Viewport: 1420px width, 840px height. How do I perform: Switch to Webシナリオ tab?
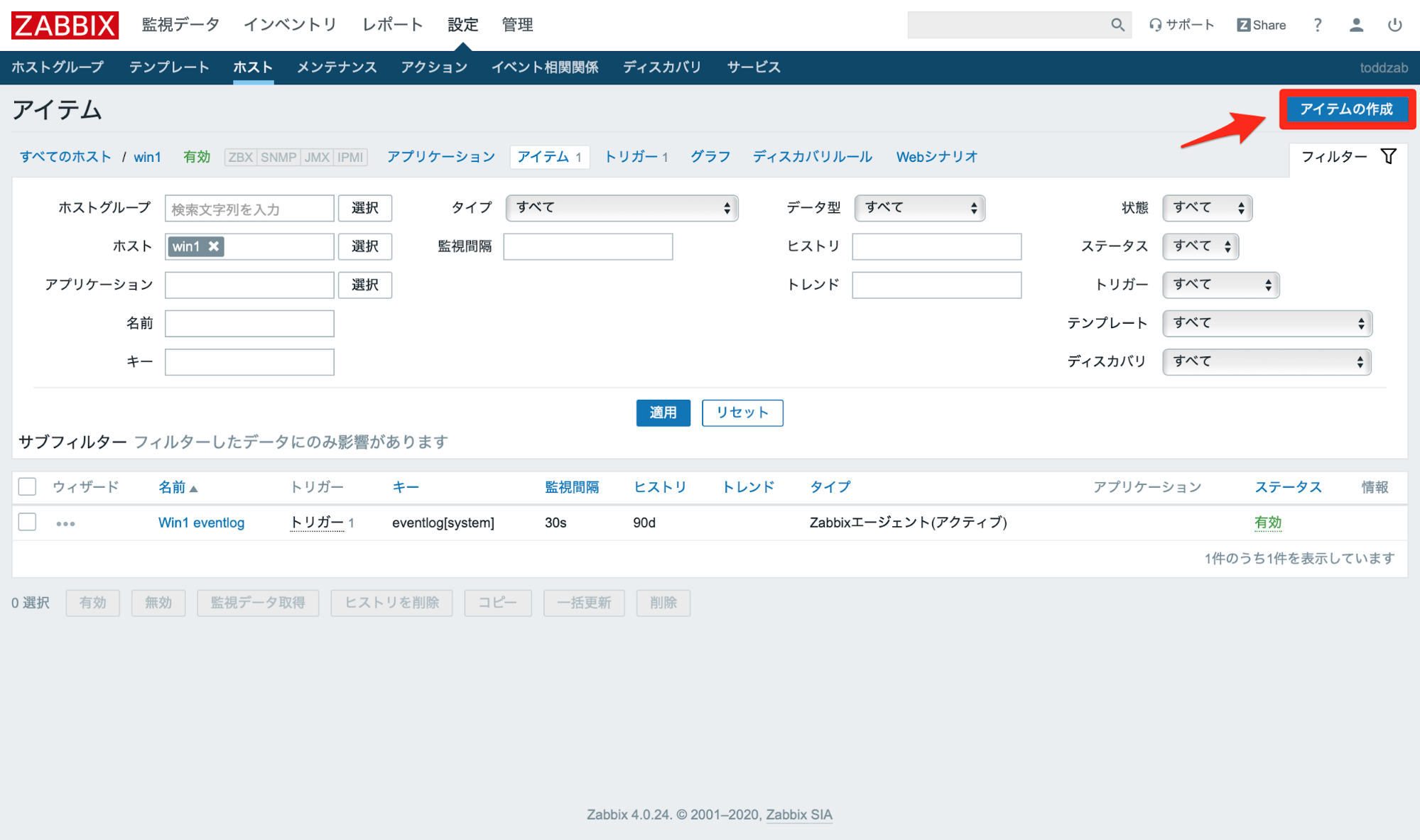[x=937, y=157]
